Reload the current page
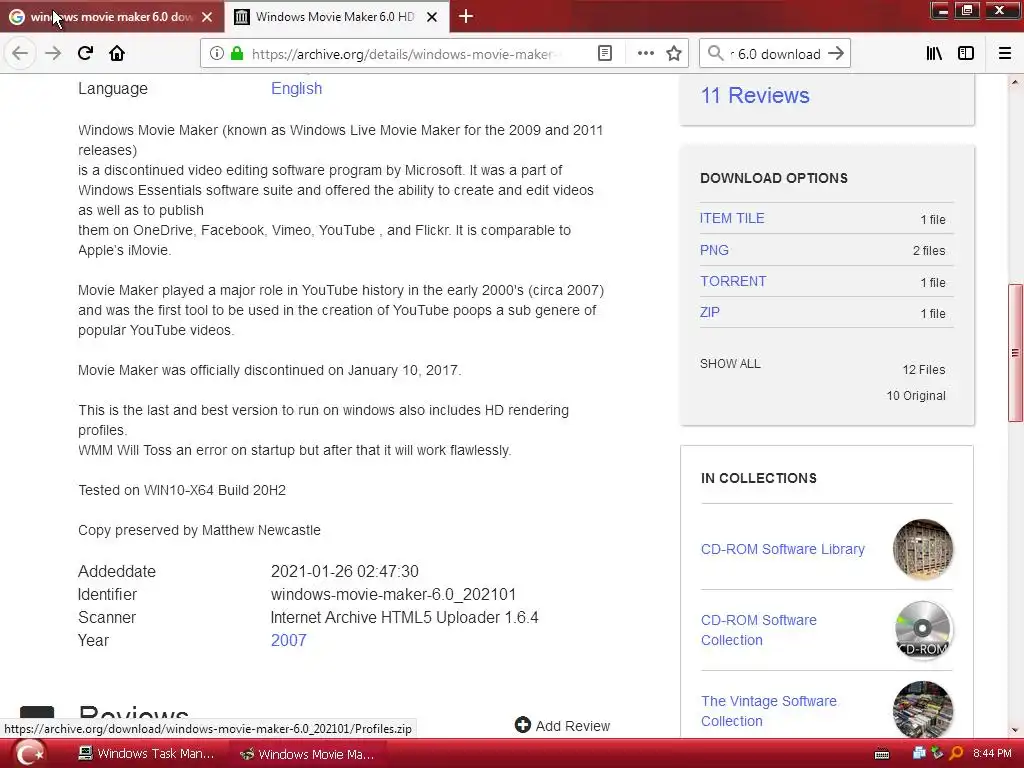This screenshot has width=1024, height=768. click(x=85, y=53)
